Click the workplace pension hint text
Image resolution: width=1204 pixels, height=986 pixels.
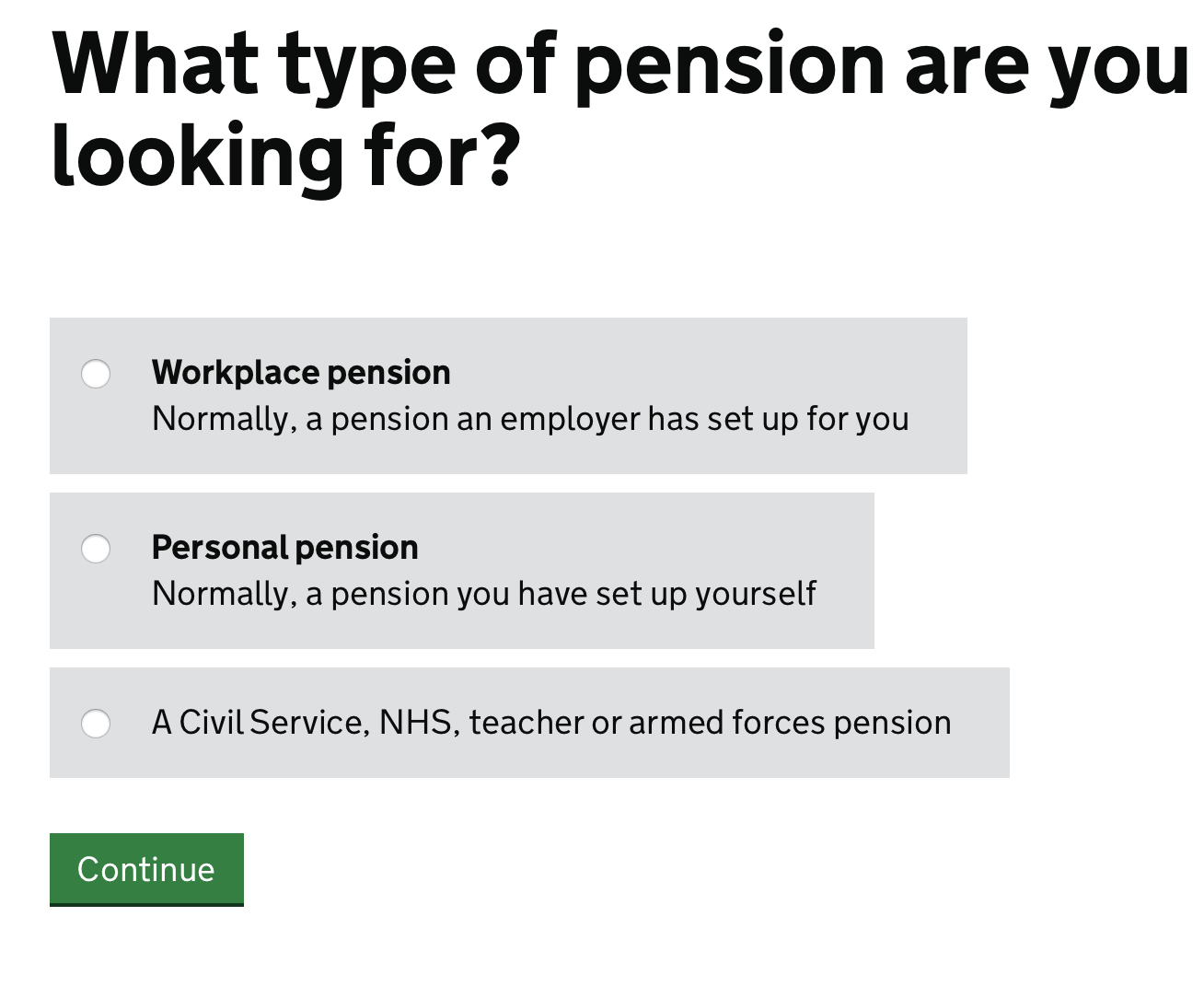530,419
